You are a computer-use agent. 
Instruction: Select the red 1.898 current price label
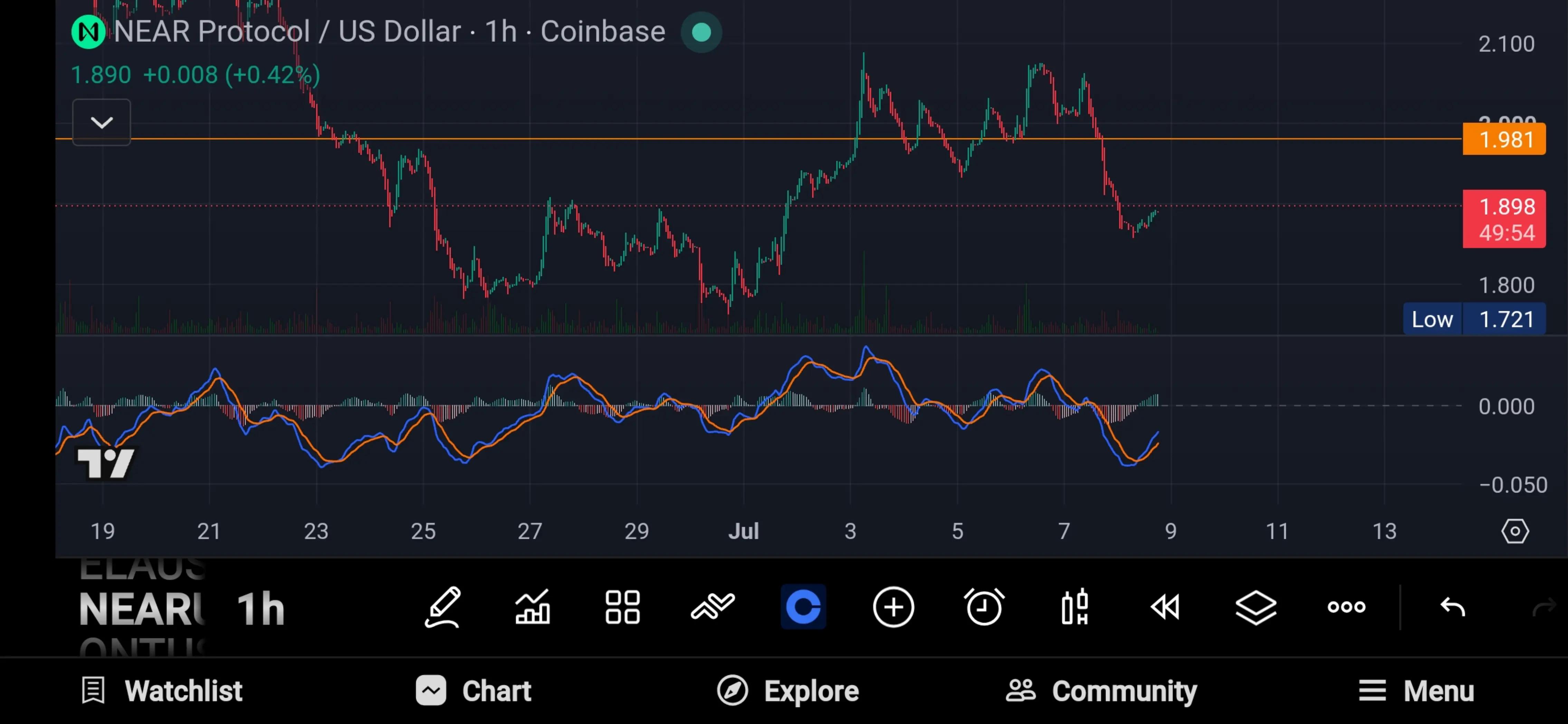[1504, 219]
